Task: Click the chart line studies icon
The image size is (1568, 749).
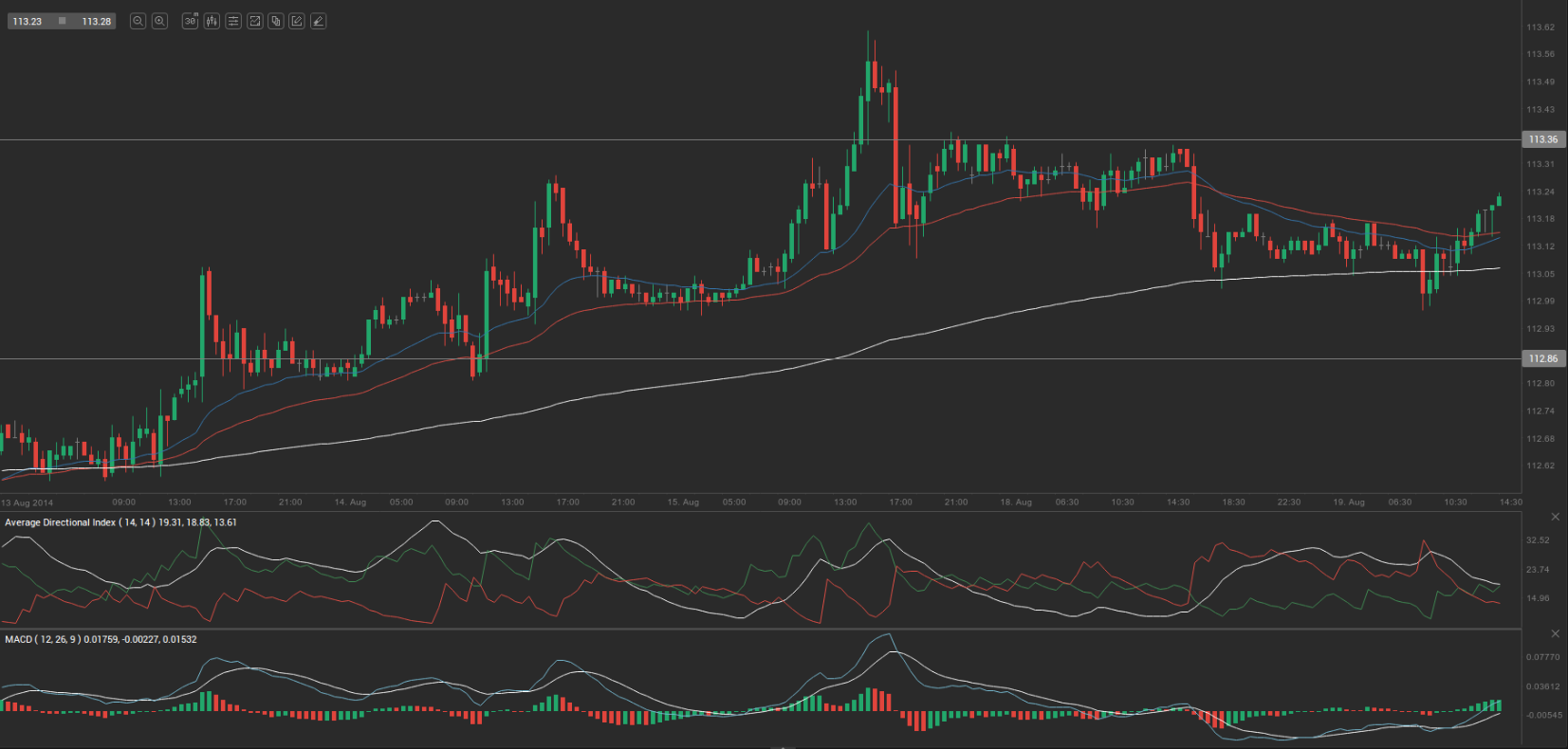Action: 254,21
